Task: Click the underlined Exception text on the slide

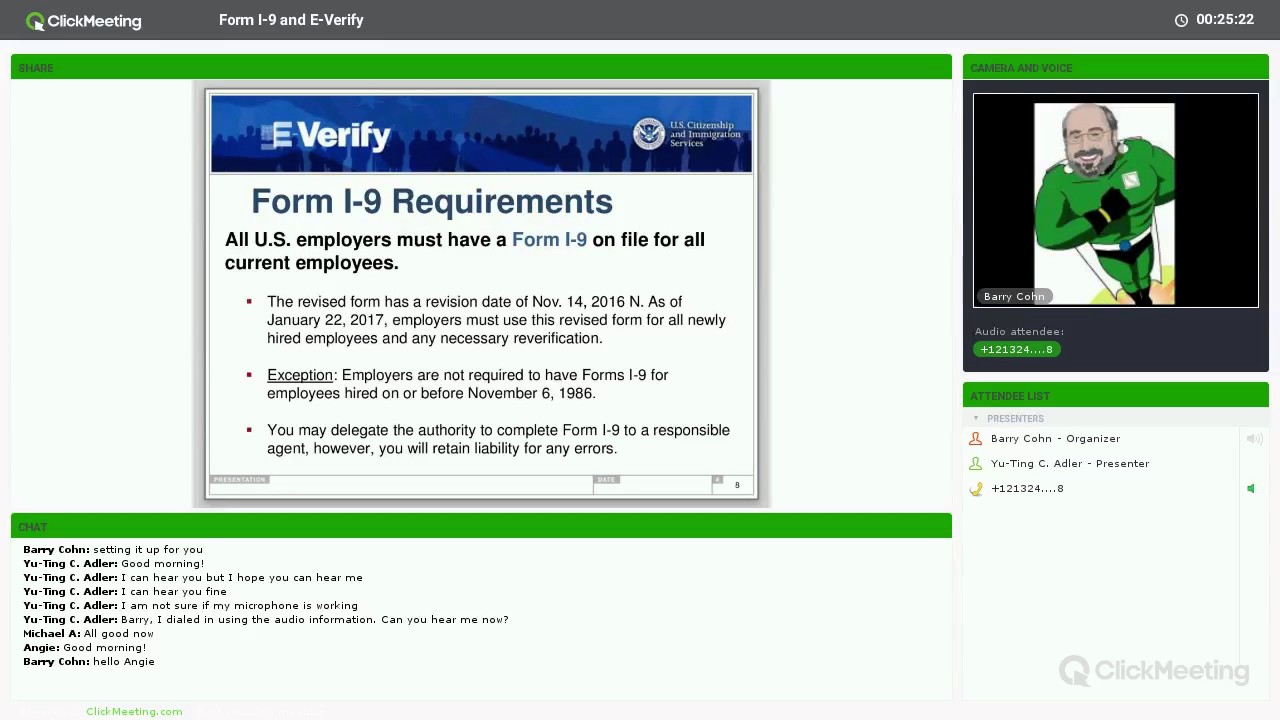Action: 300,375
